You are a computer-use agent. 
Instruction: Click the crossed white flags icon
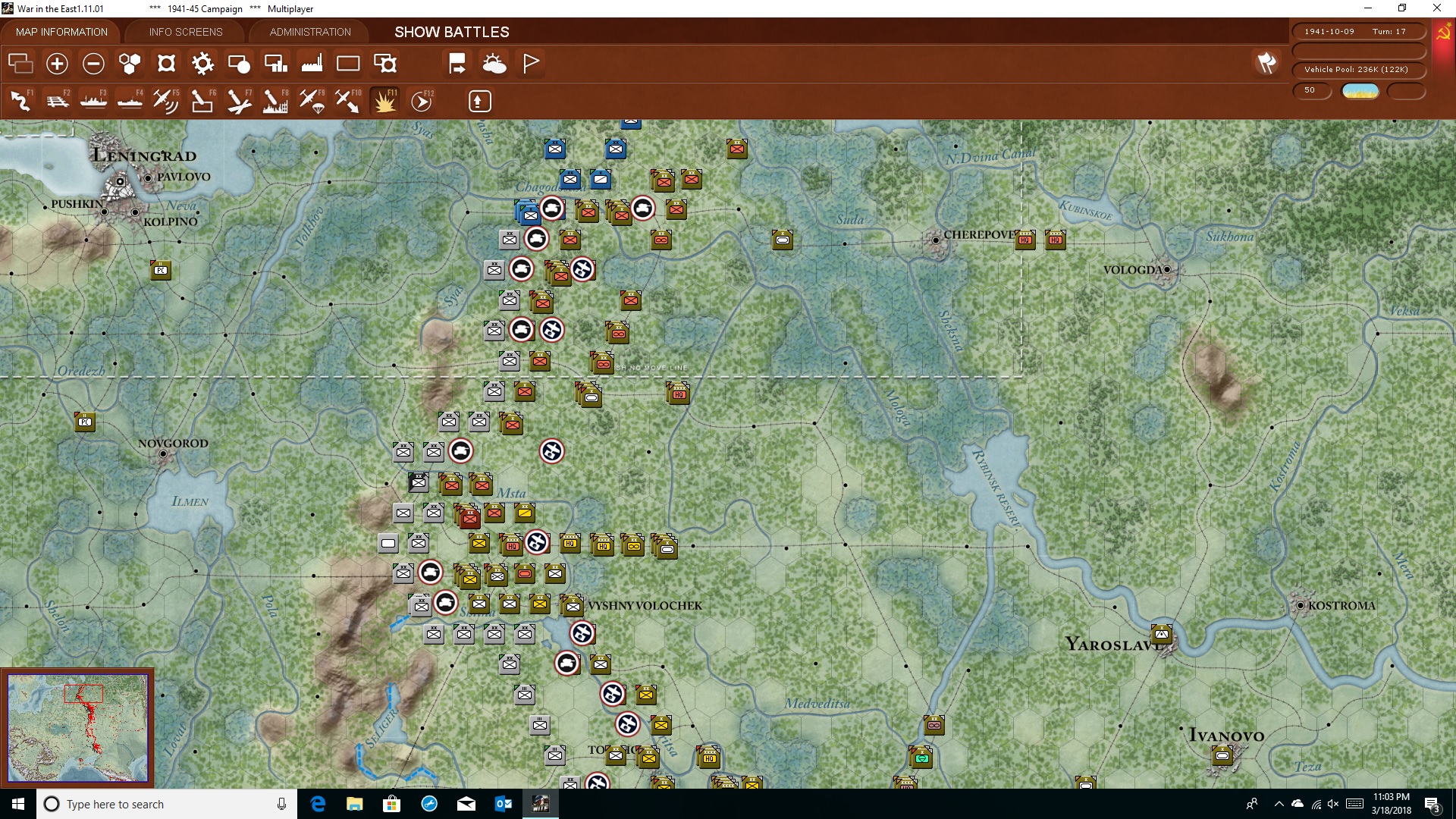coord(1266,64)
